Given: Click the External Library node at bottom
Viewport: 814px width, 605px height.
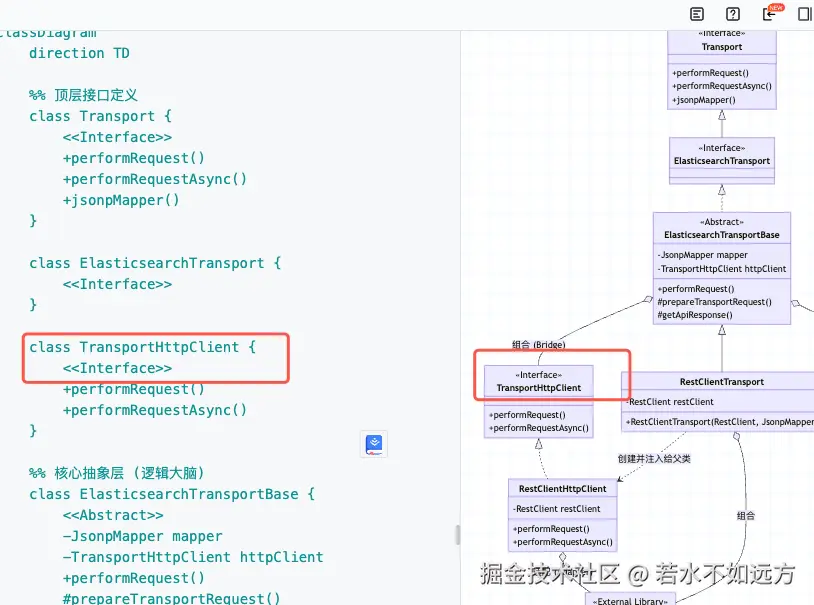Looking at the screenshot, I should coord(630,599).
